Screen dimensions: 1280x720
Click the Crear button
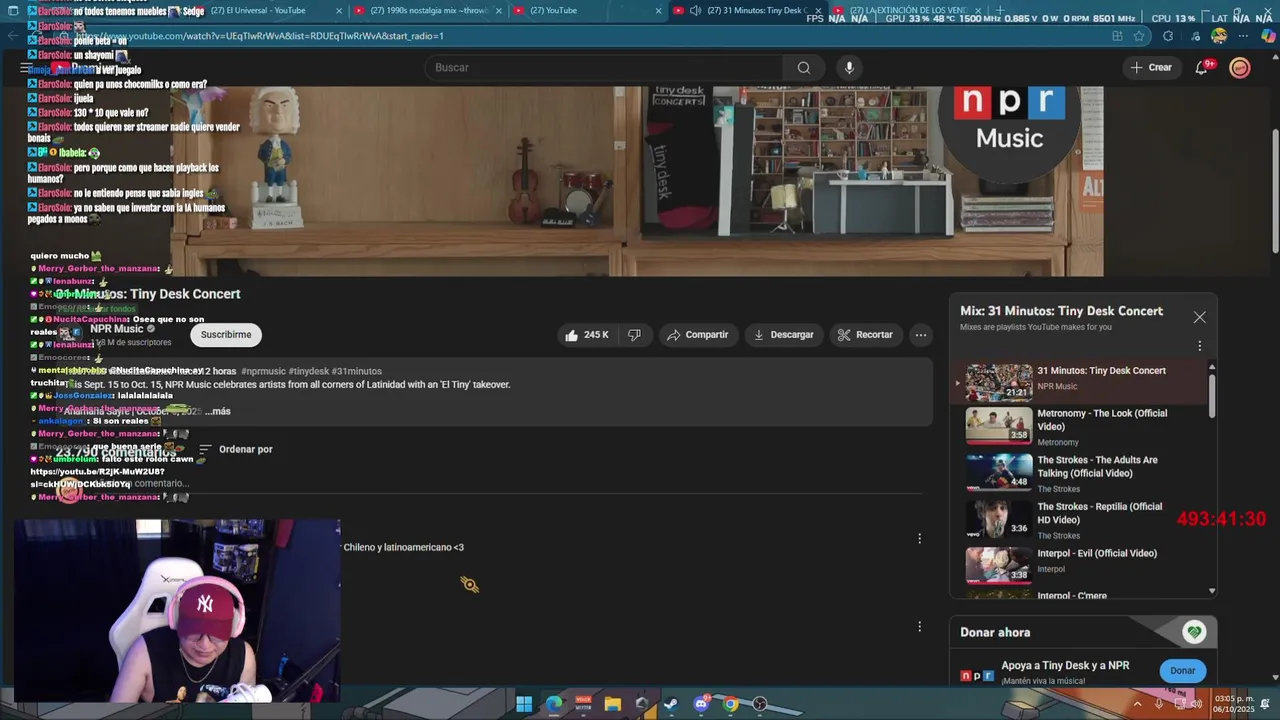click(x=1151, y=68)
